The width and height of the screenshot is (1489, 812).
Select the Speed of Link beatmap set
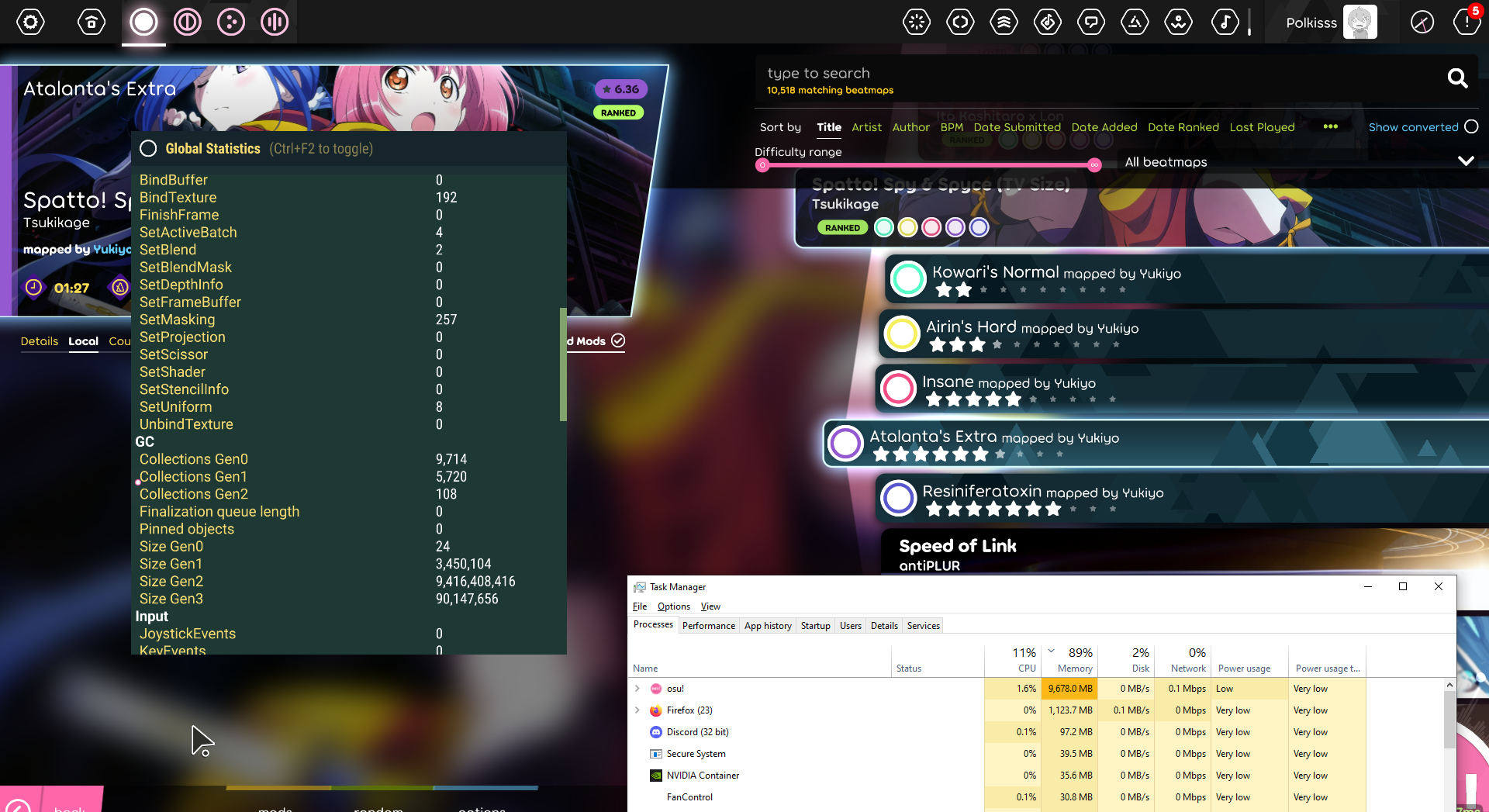click(1185, 552)
